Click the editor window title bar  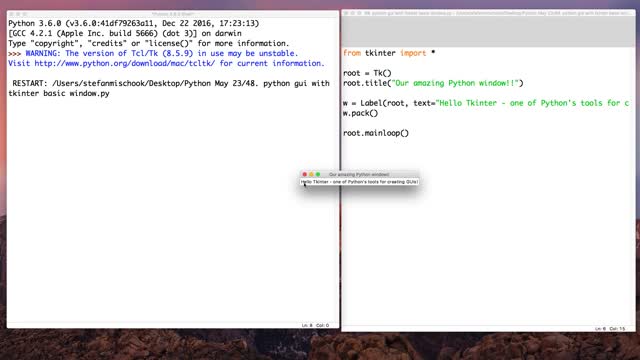coord(488,13)
